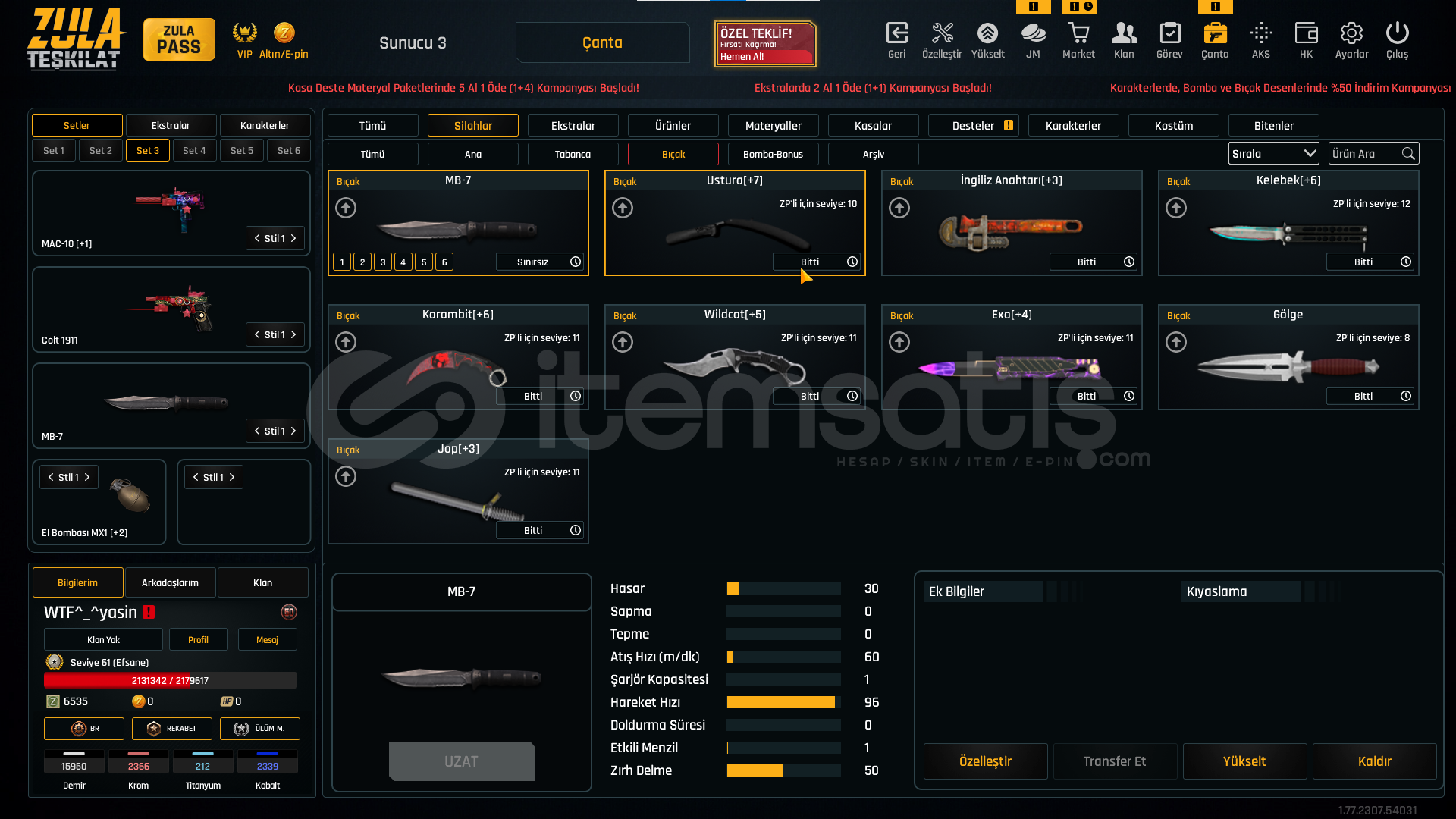1456x819 pixels.
Task: Click the Çıkış power icon
Action: tap(1397, 33)
